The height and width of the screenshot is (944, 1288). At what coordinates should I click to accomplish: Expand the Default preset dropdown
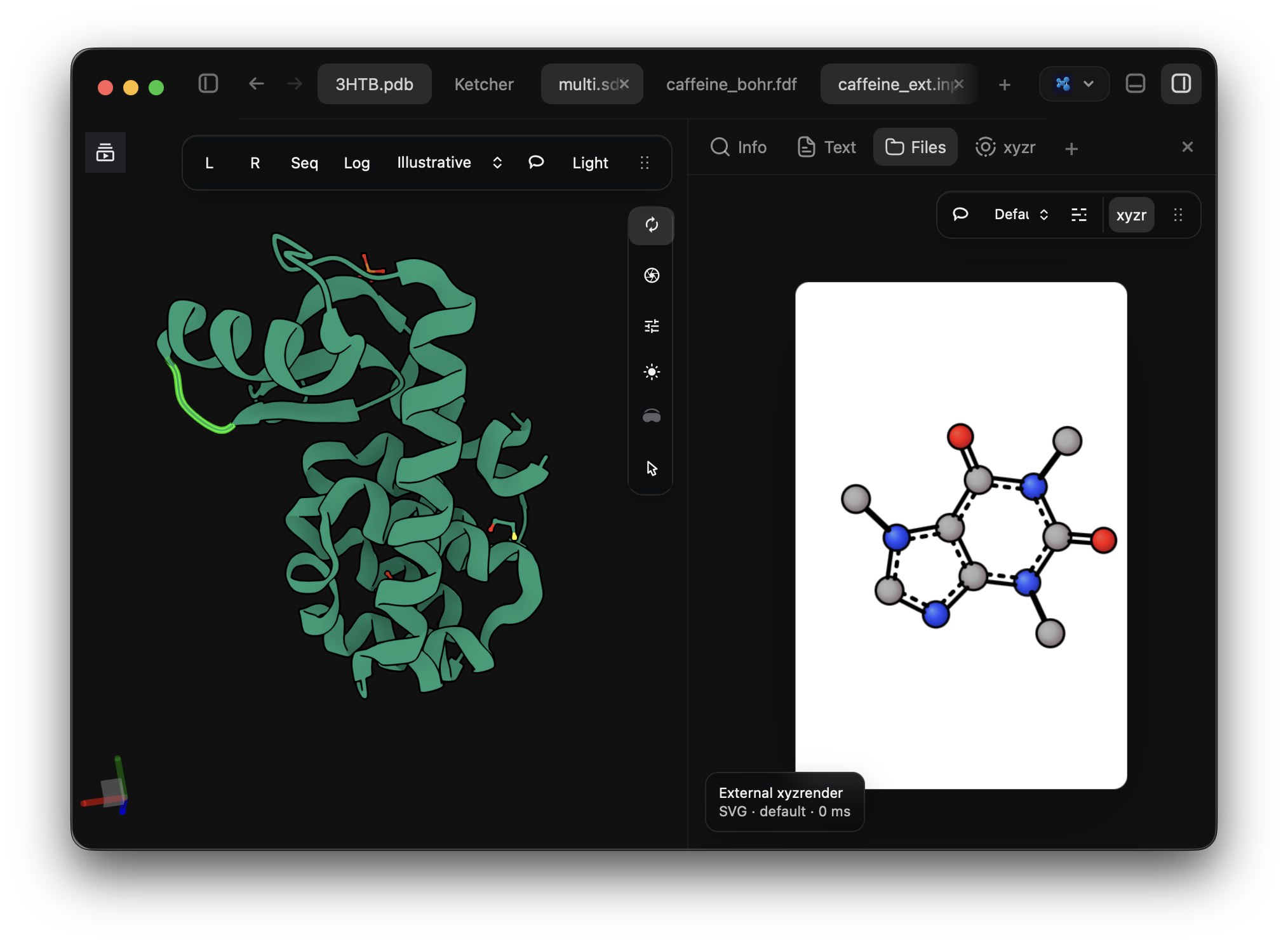coord(1021,215)
